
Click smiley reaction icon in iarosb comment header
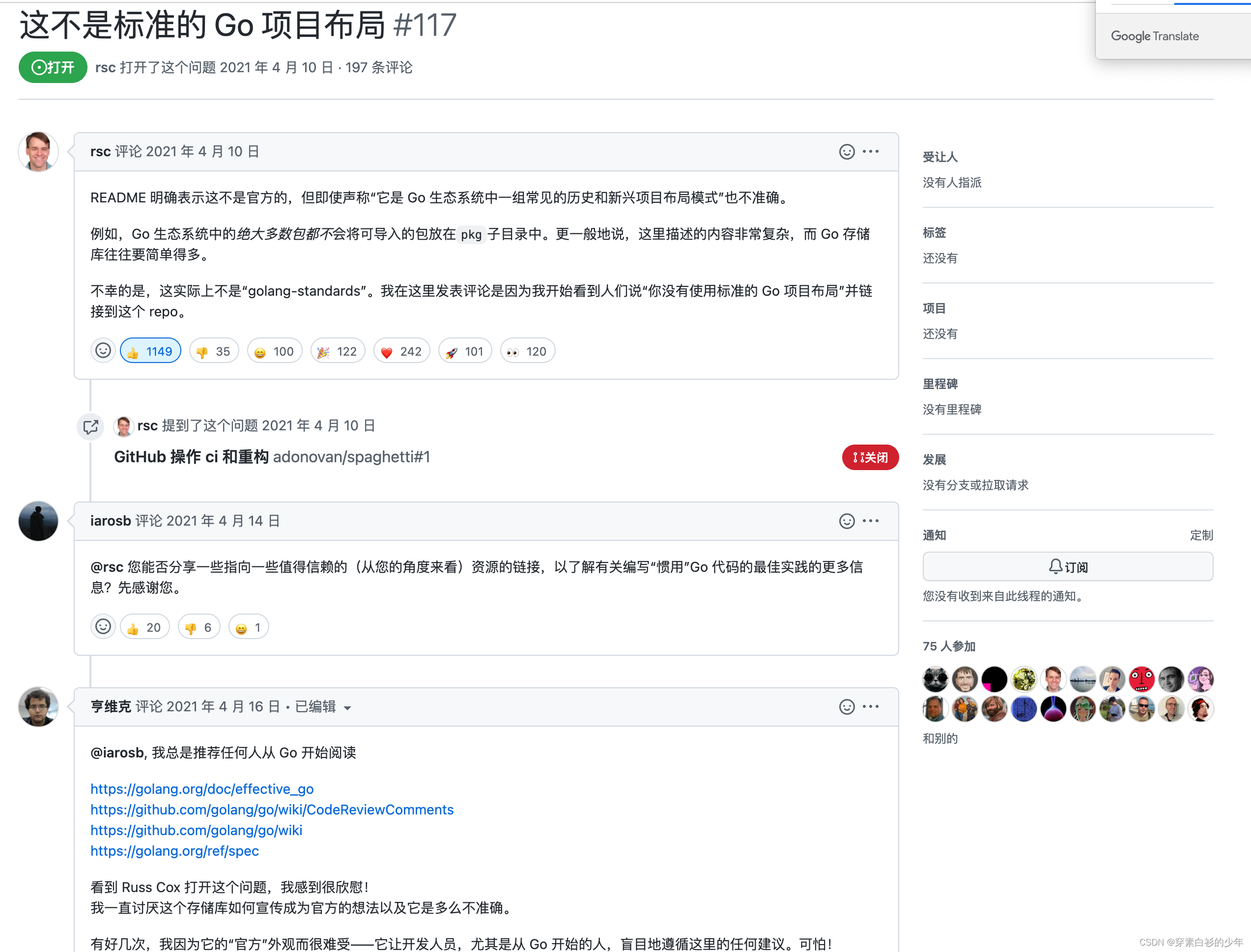pyautogui.click(x=846, y=521)
